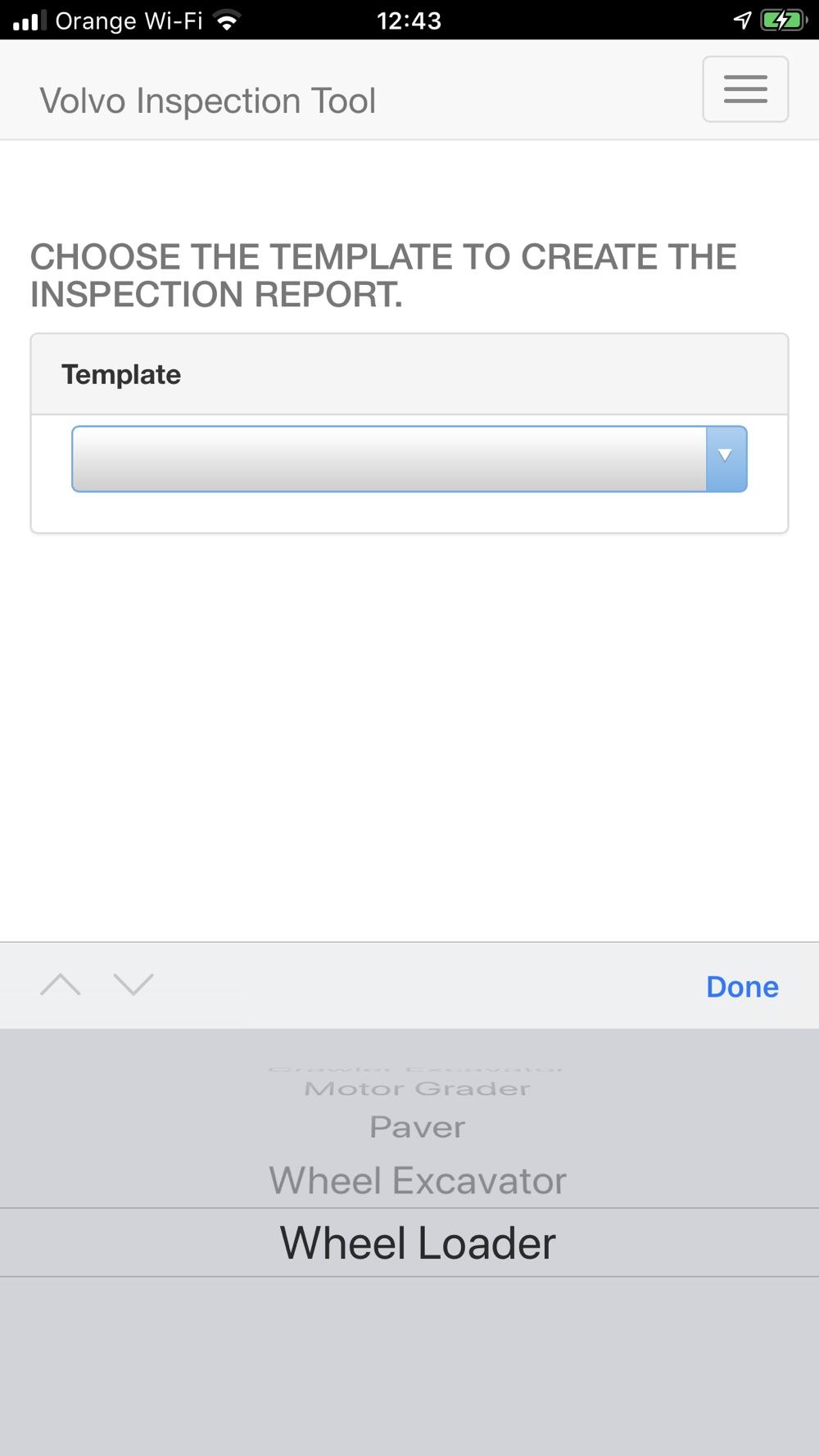Tap the previous field up chevron
The image size is (819, 1456).
(x=61, y=985)
